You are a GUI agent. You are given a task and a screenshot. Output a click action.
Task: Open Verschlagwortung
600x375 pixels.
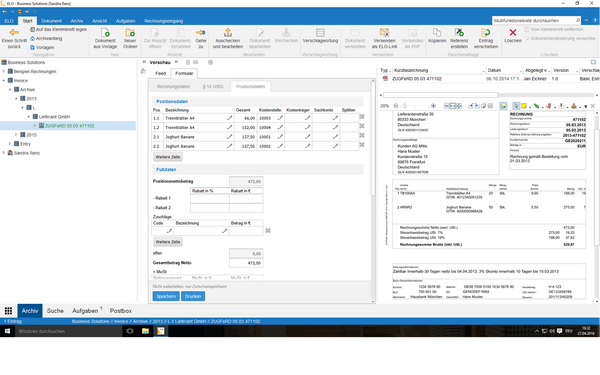320,36
